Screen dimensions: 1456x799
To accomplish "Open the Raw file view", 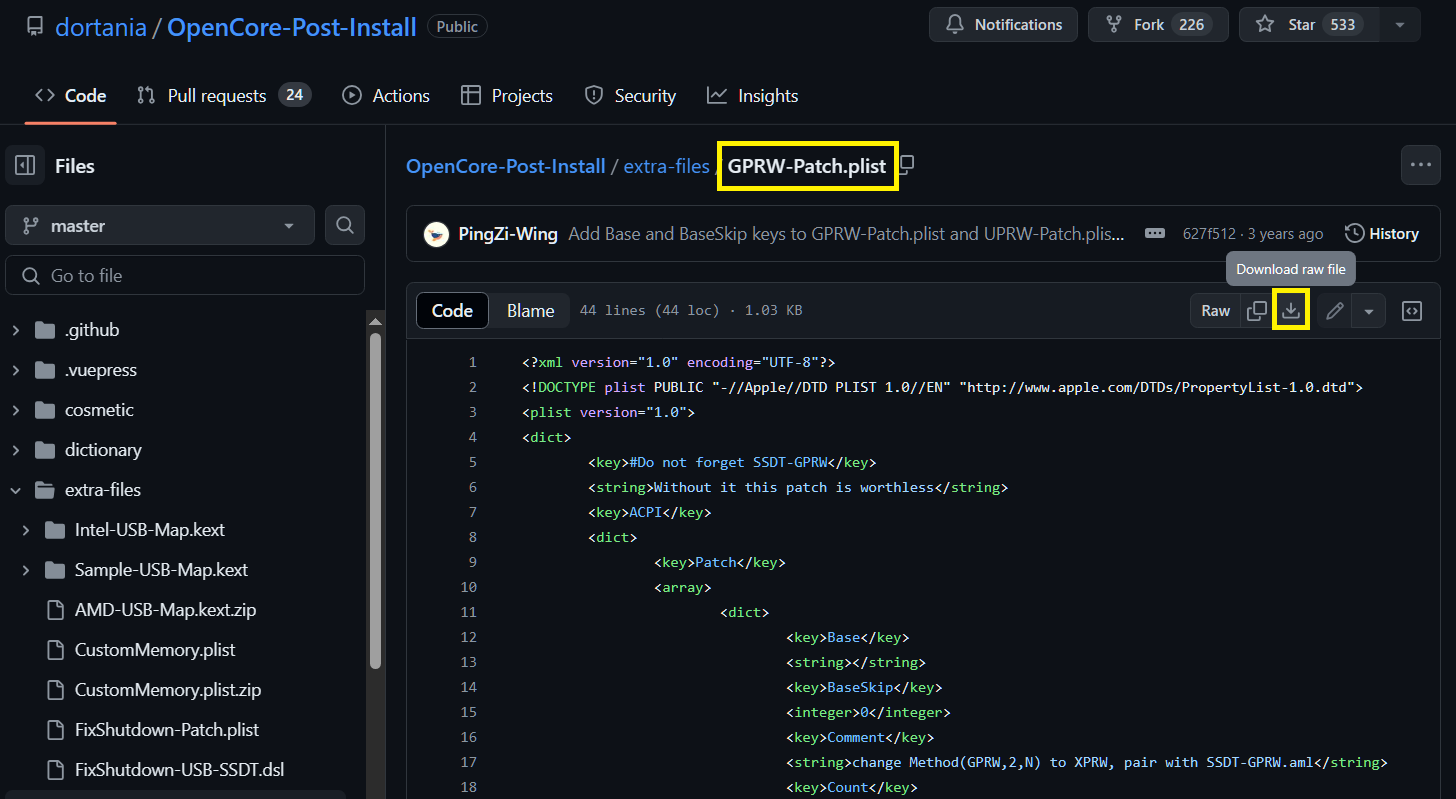I will [x=1215, y=311].
